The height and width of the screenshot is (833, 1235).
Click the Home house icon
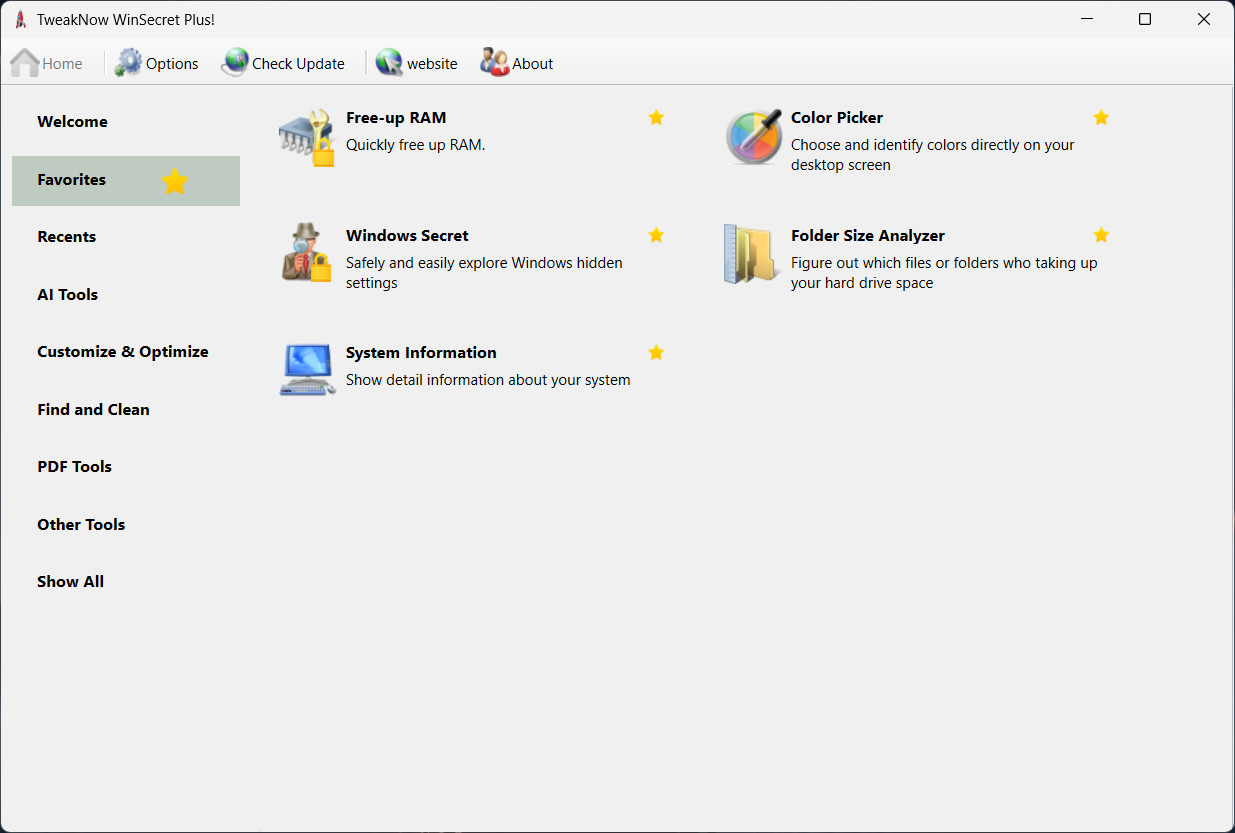(x=25, y=63)
